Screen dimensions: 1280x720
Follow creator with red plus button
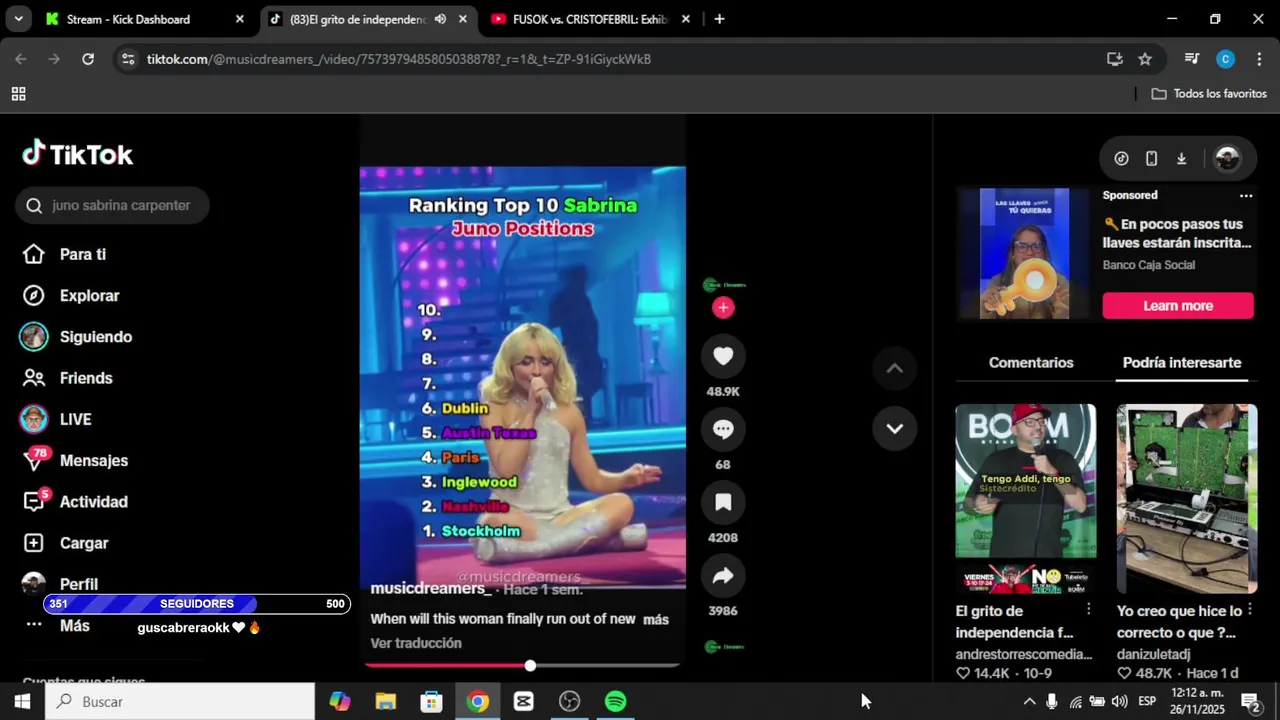point(723,308)
